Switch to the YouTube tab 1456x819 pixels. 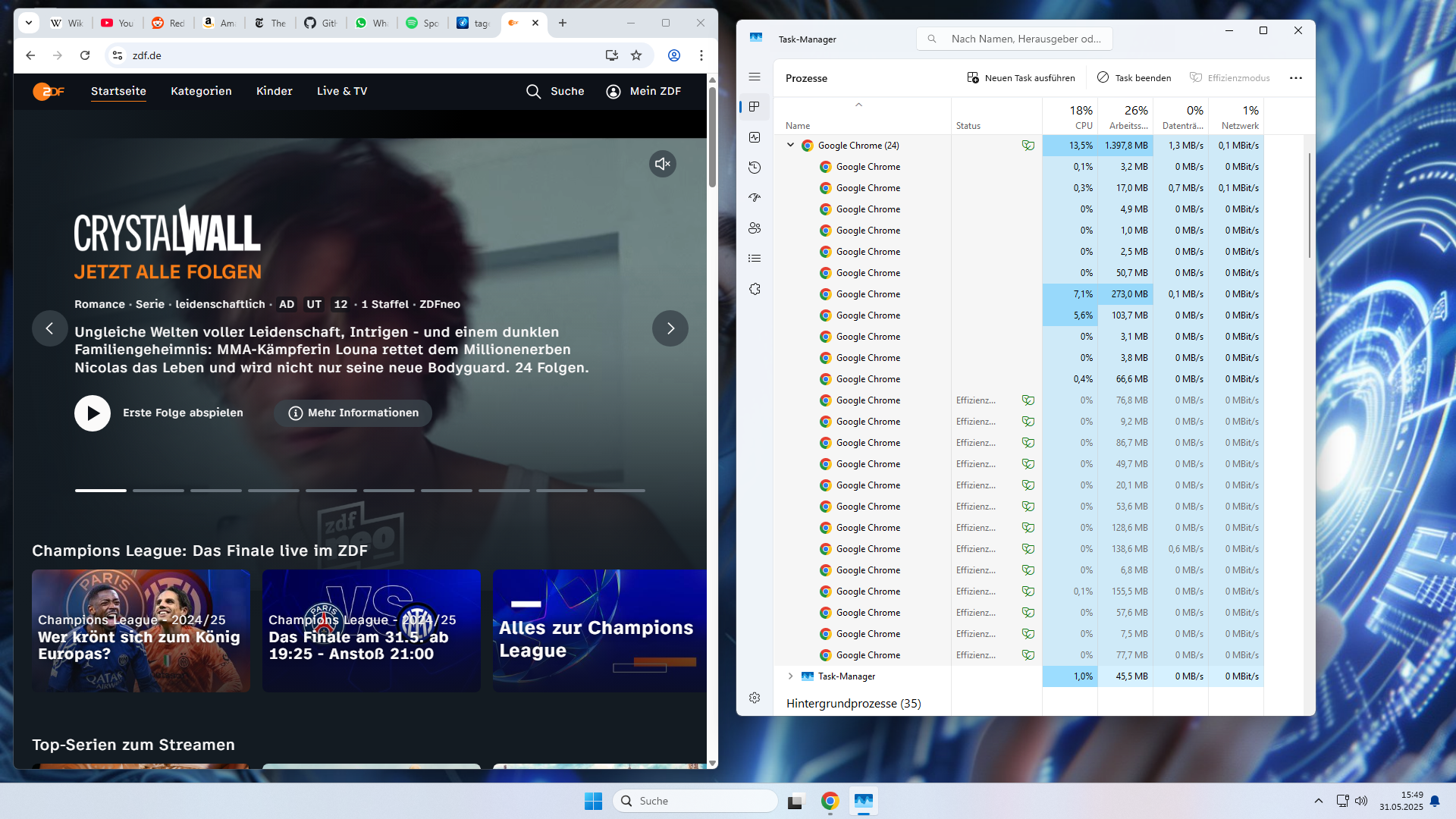118,23
